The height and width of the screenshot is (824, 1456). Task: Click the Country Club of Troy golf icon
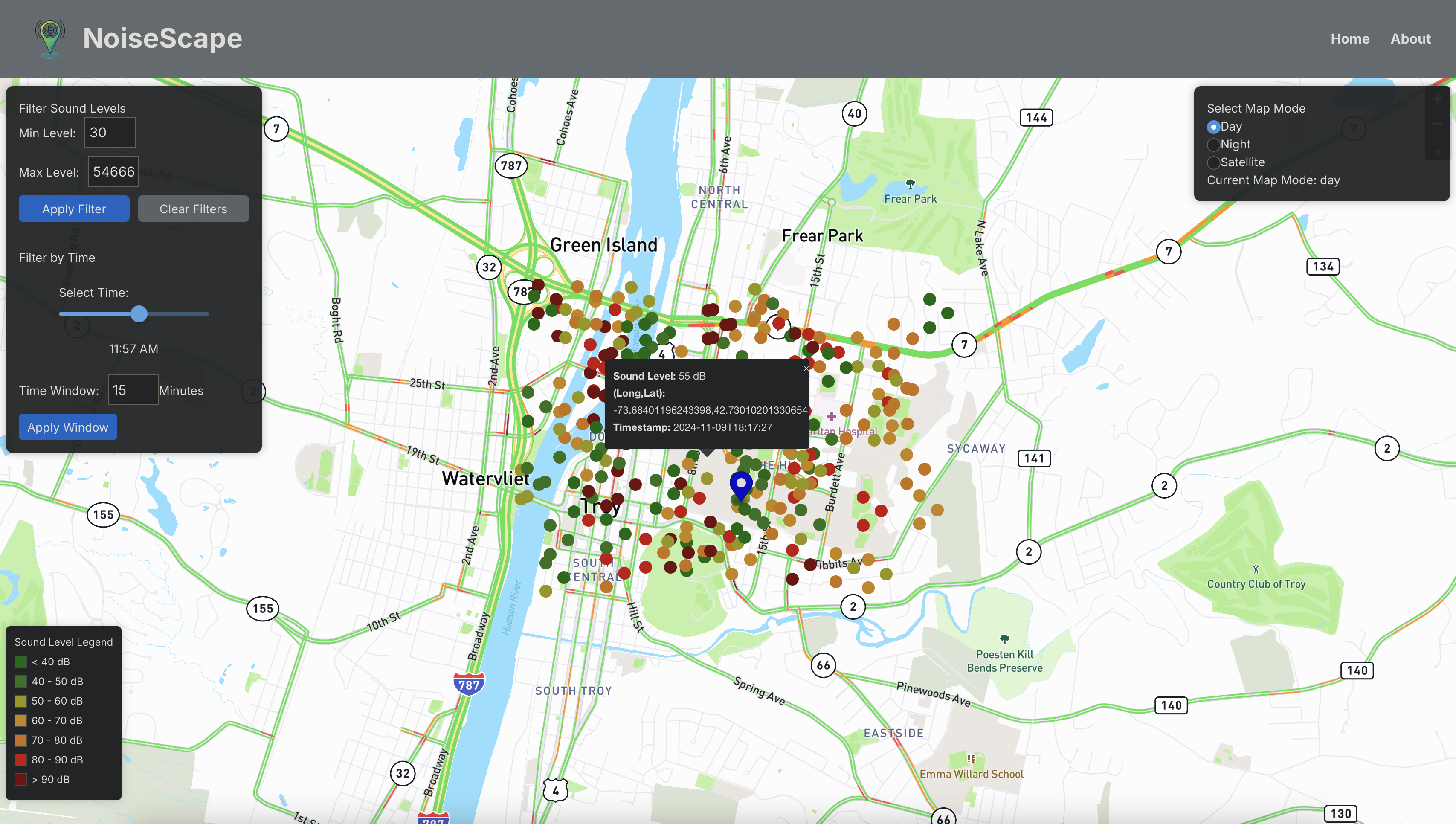click(x=1256, y=569)
